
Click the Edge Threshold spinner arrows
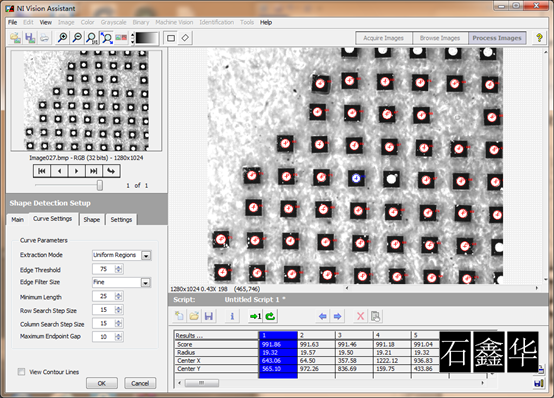point(119,269)
